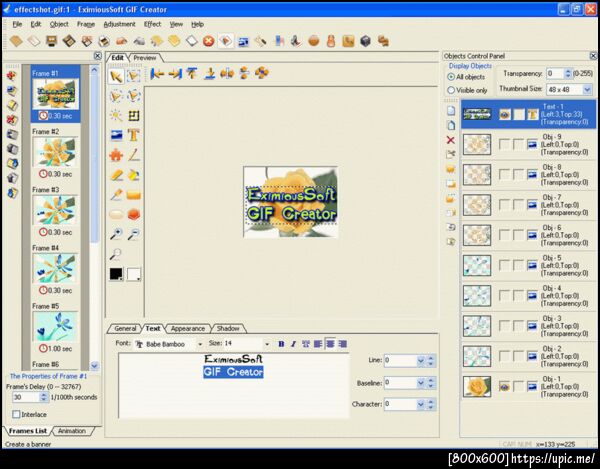Image resolution: width=600 pixels, height=469 pixels.
Task: Open the Character spacing dropdown arrow
Action: [x=421, y=404]
